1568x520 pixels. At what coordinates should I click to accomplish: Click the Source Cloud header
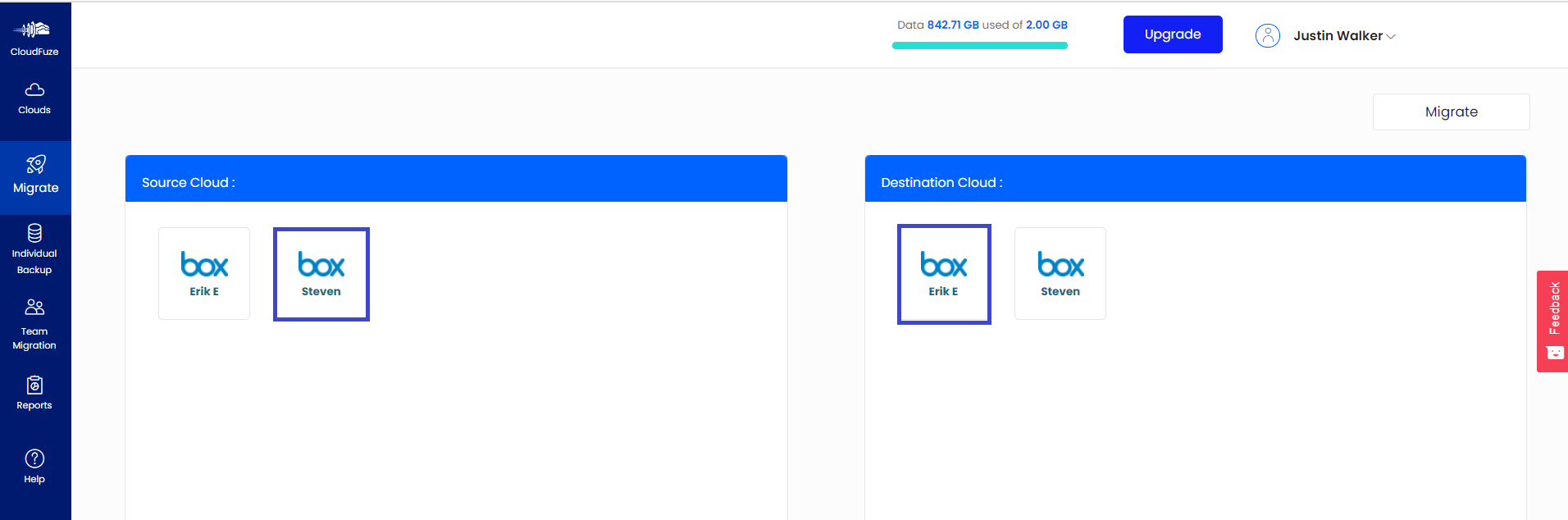click(456, 179)
